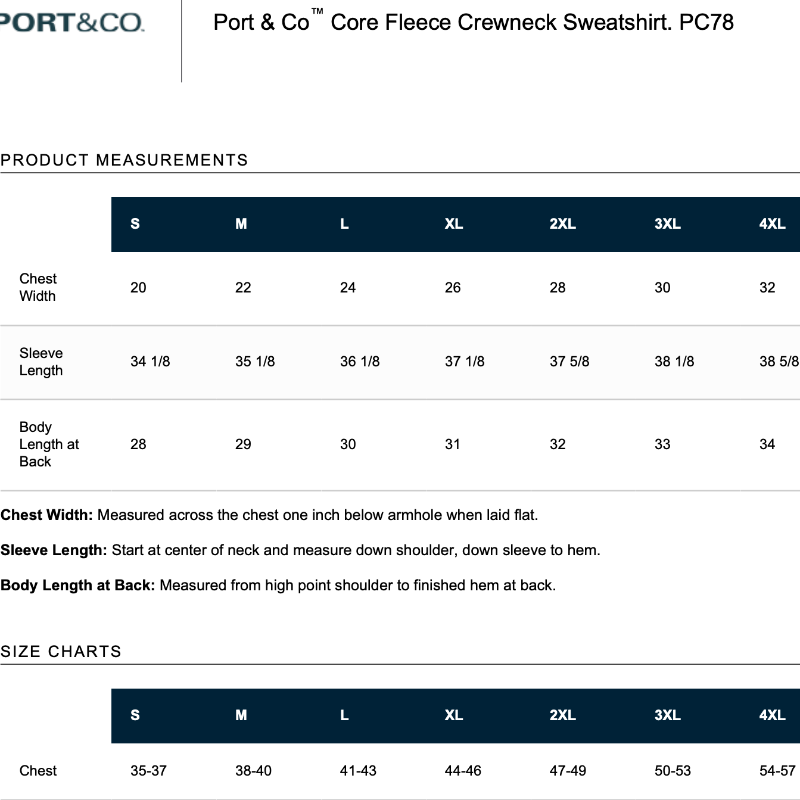This screenshot has width=800, height=800.
Task: Select the Product Measurements section heading
Action: 124,160
